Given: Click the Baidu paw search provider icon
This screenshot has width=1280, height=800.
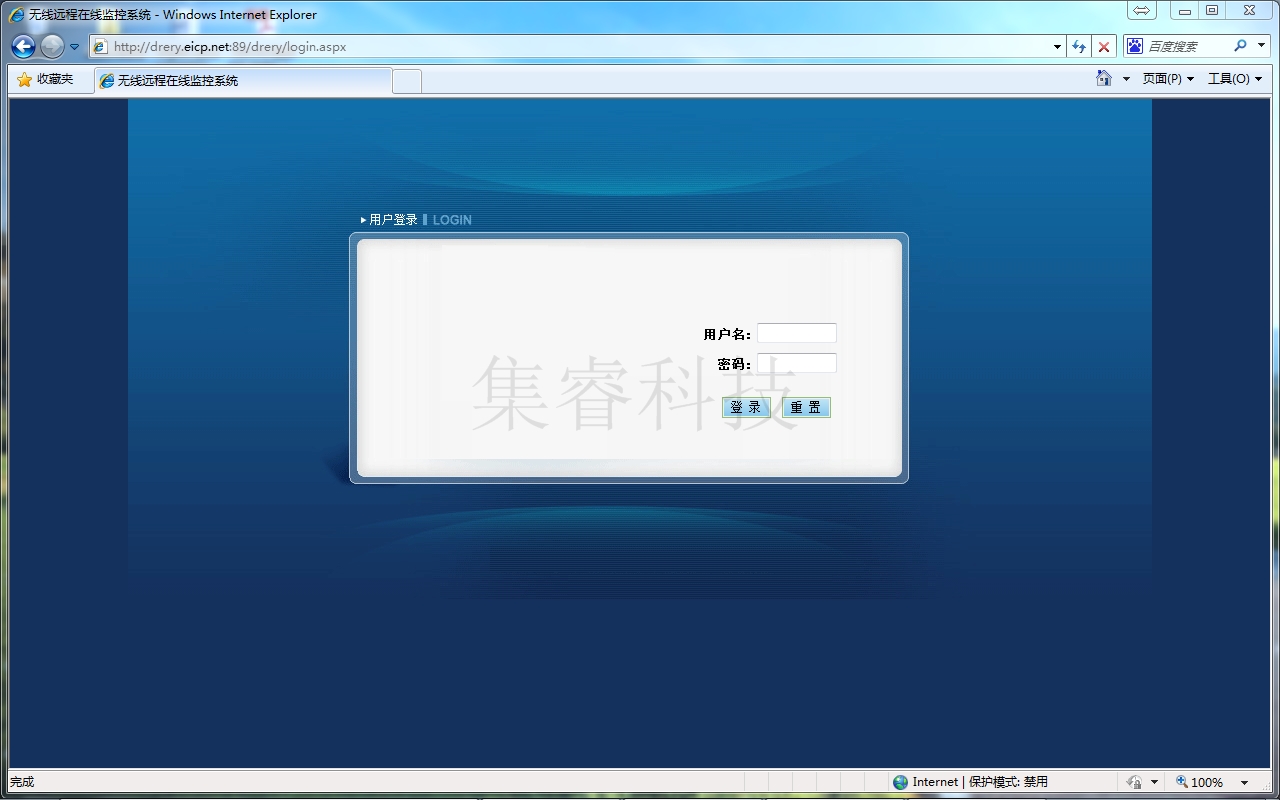Looking at the screenshot, I should point(1135,46).
